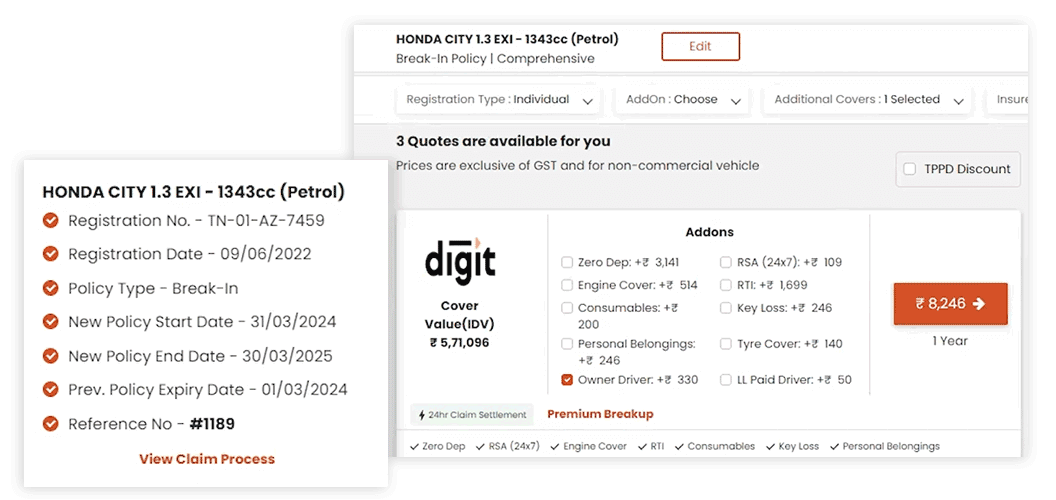Image resolution: width=1056 pixels, height=500 pixels.
Task: Click check icon beside Policy Type
Action: 51,288
